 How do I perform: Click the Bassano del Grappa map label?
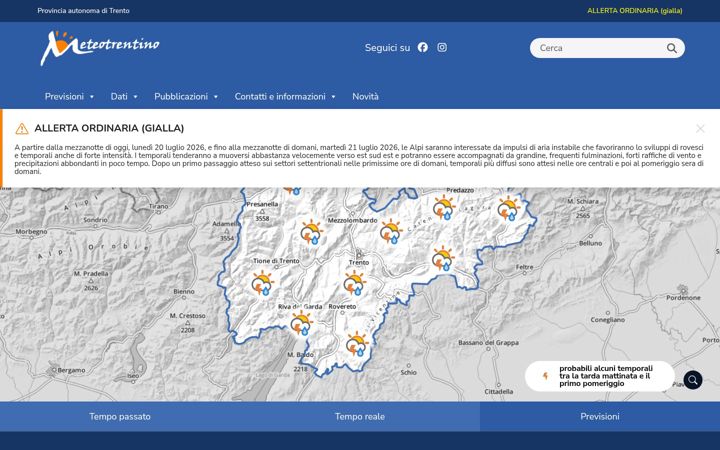coord(489,343)
